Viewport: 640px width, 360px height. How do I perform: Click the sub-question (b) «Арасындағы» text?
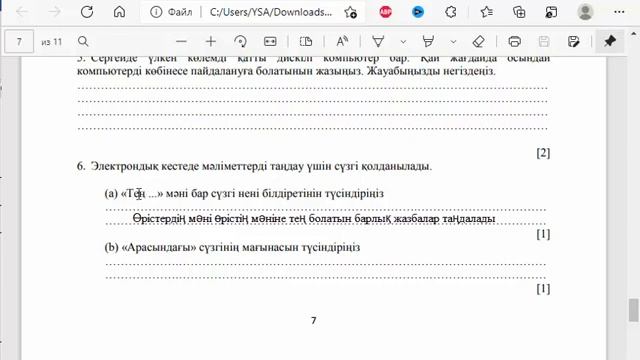coord(232,247)
